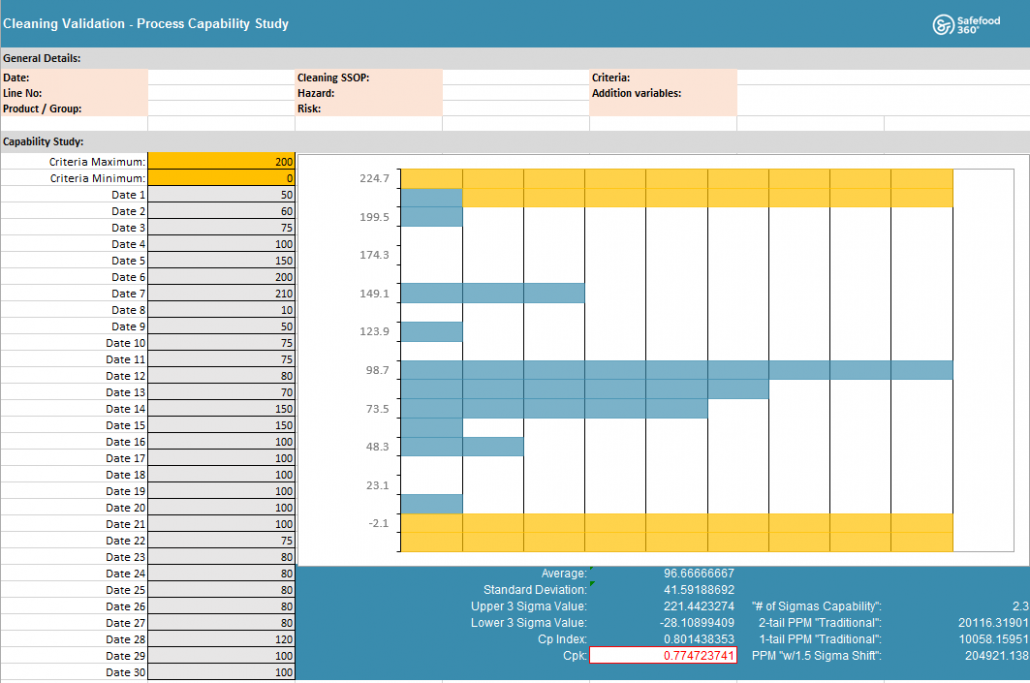Select the PPM w/1.5 Sigma Shift value

(990, 656)
